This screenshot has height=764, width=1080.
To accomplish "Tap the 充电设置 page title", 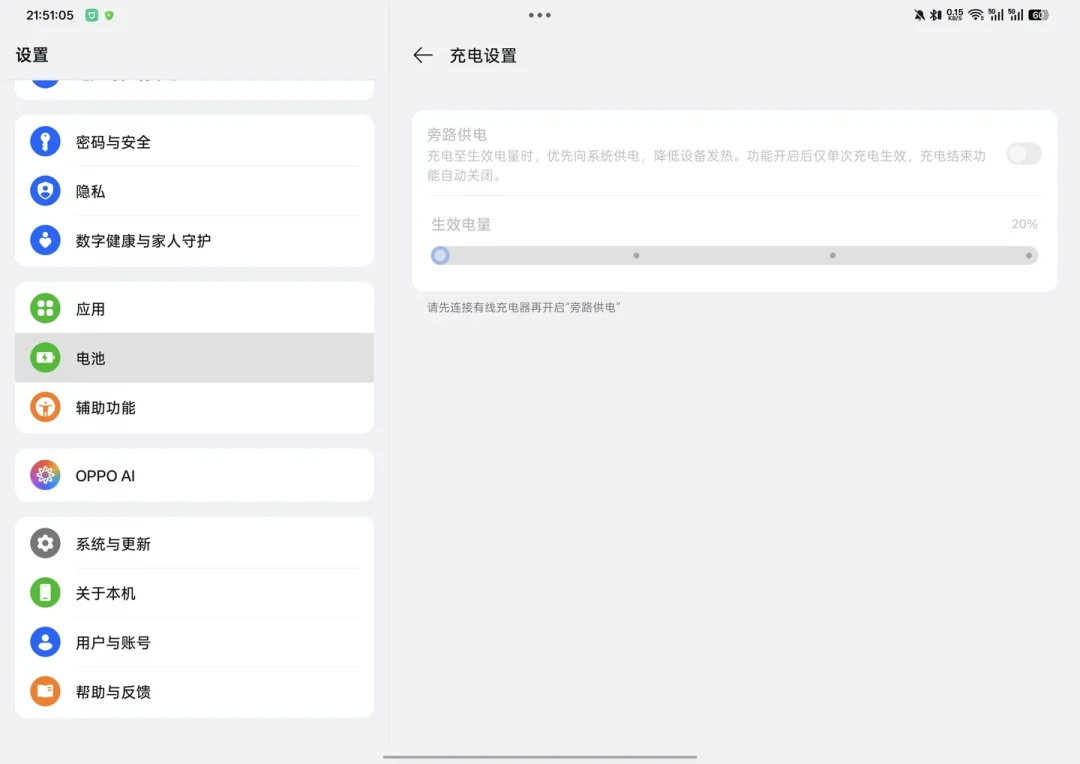I will 483,55.
